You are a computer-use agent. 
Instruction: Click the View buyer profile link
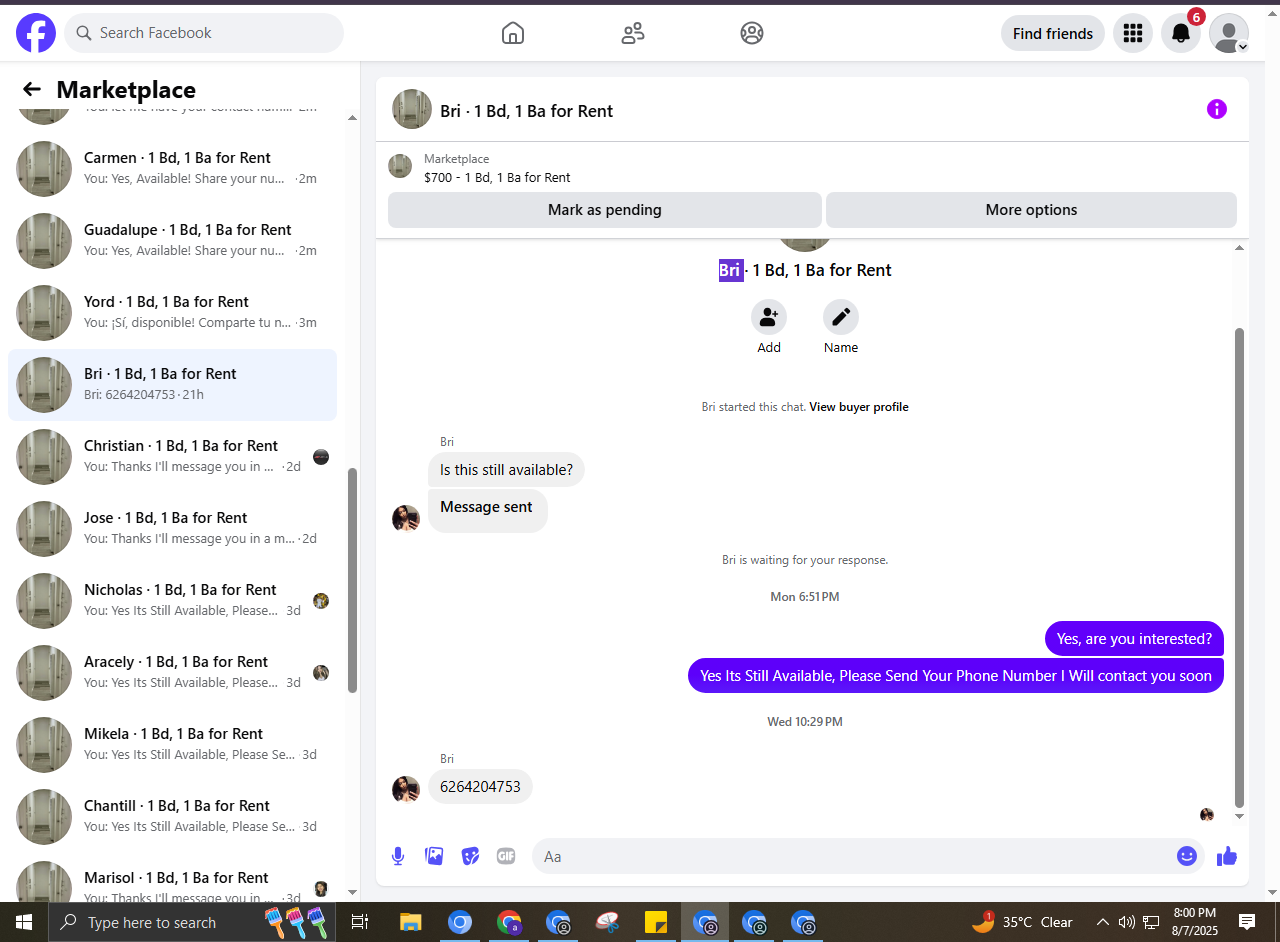[859, 407]
